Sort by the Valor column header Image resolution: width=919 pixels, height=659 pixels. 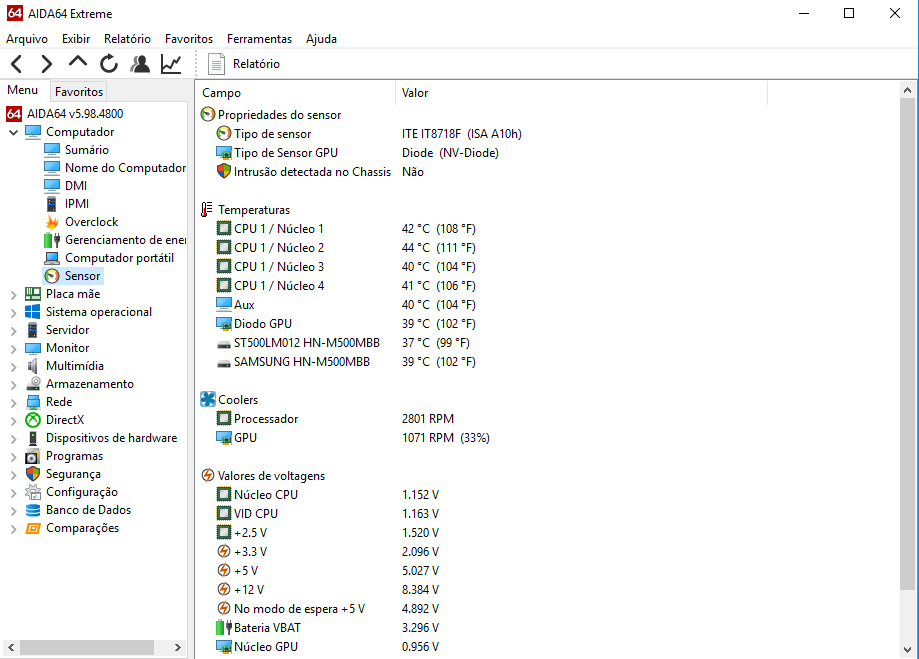click(x=580, y=93)
